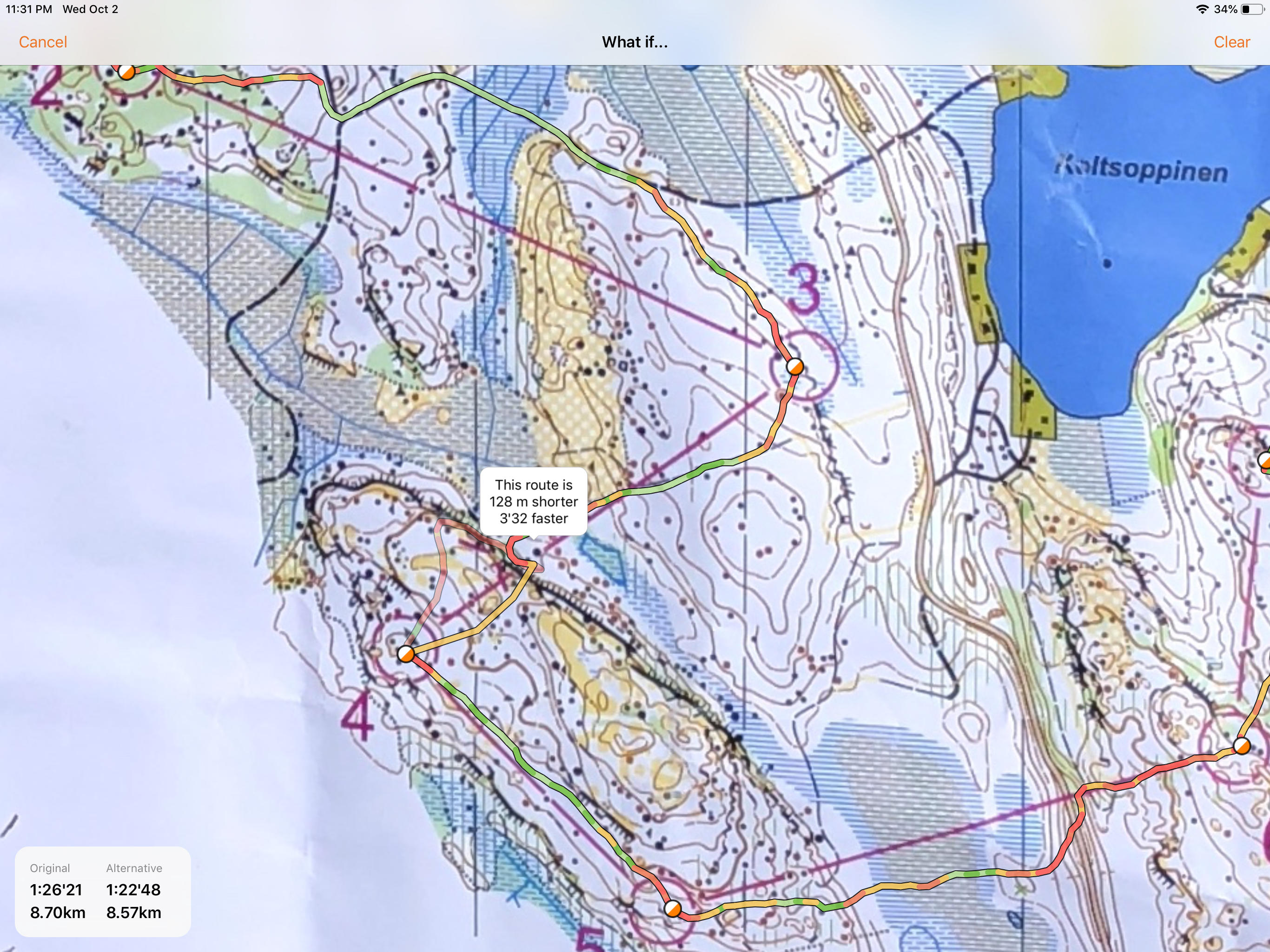
Task: Select the control 3 split marker
Action: coord(794,366)
